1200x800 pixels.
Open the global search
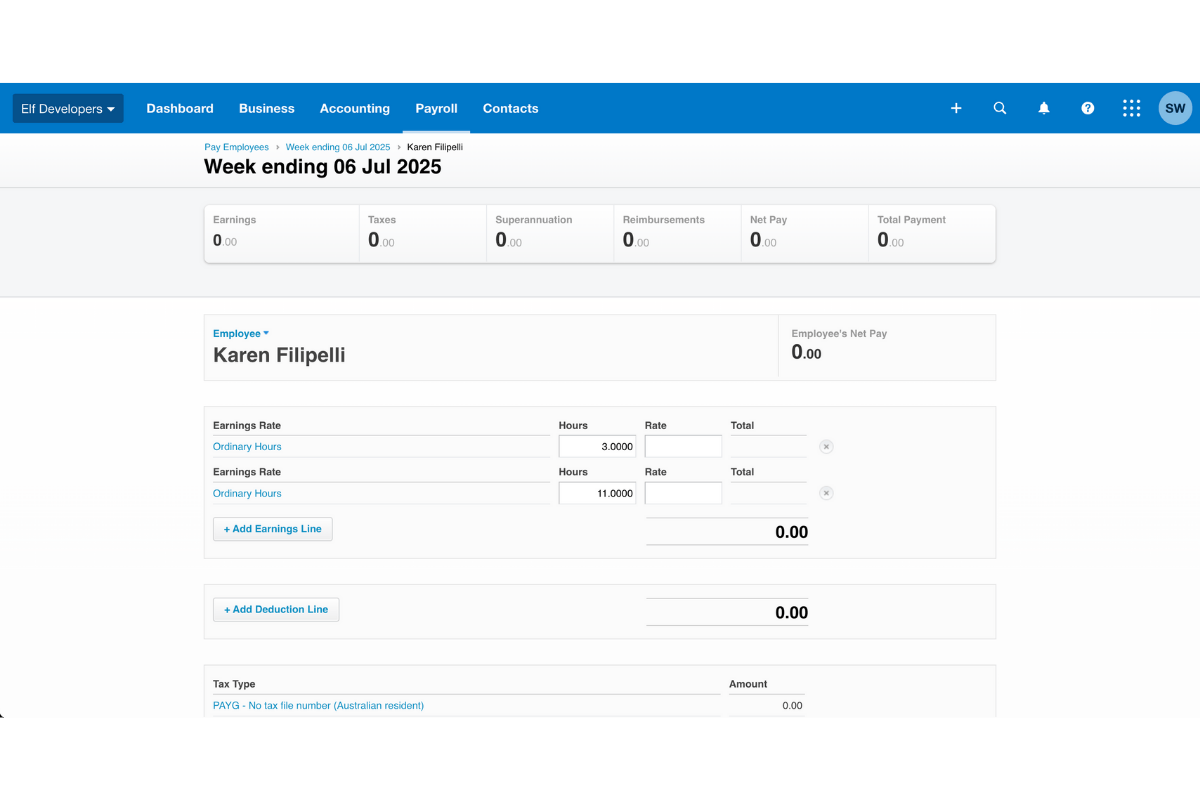click(999, 108)
